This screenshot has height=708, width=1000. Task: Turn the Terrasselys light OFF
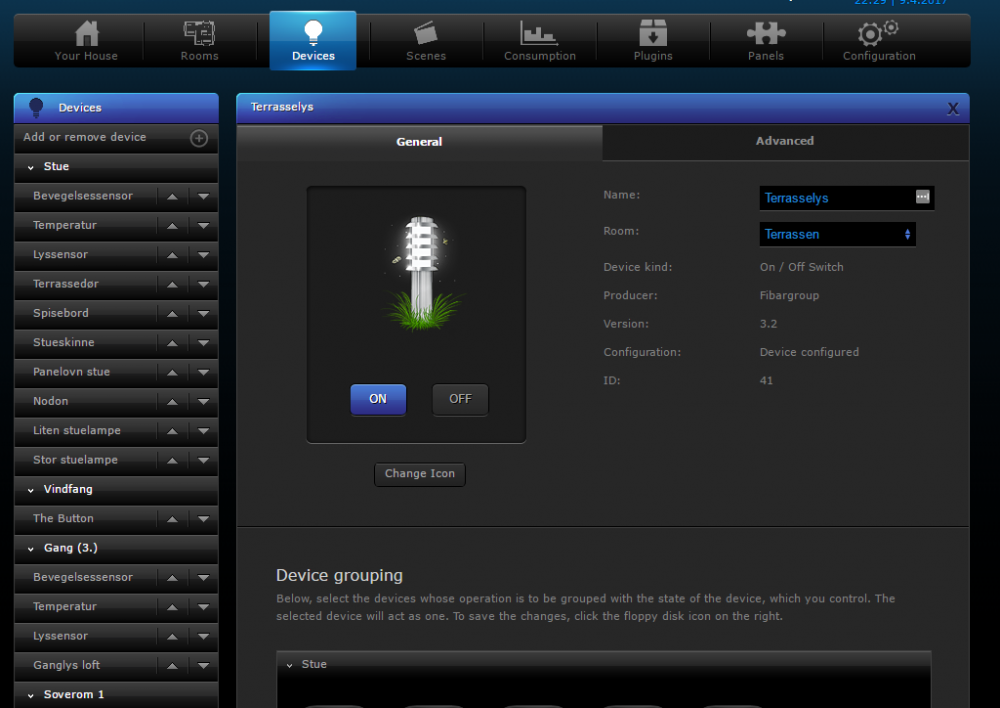point(460,399)
